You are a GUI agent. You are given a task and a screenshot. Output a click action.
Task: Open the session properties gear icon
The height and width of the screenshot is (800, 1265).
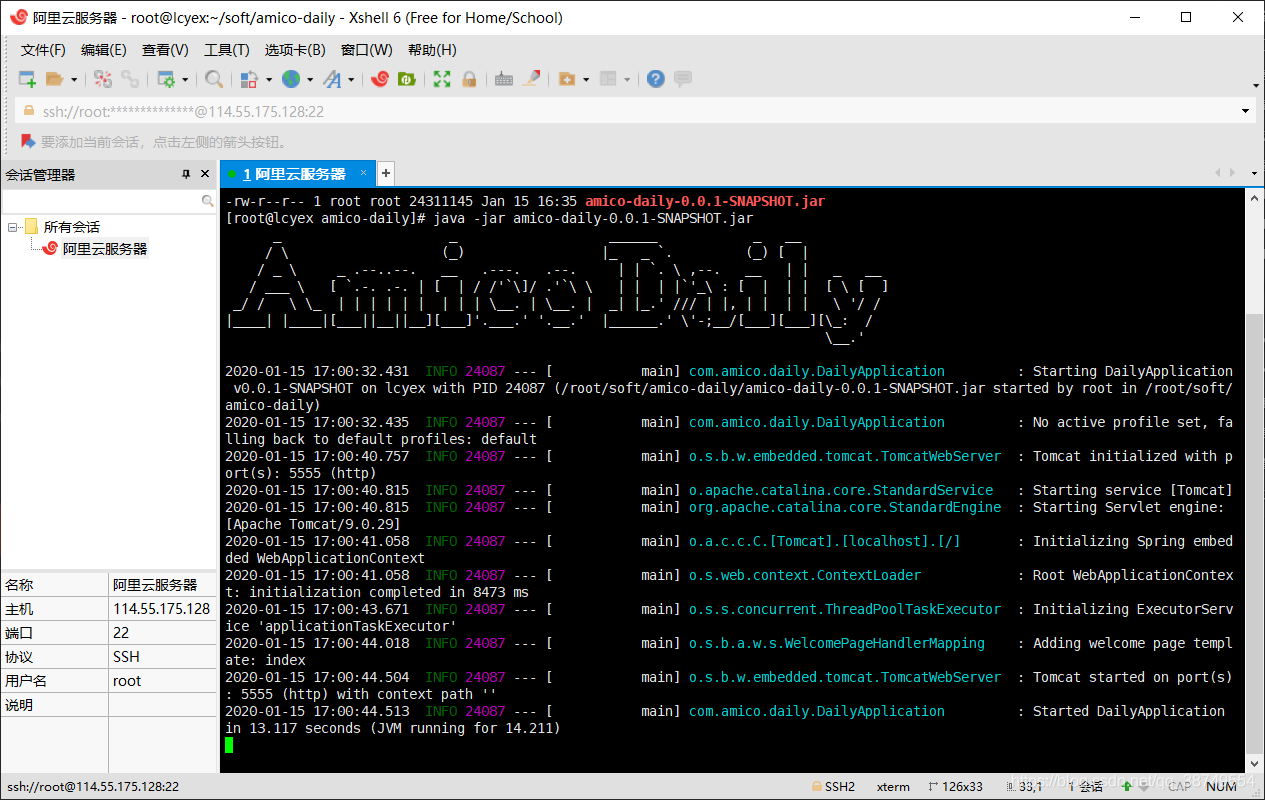click(166, 79)
